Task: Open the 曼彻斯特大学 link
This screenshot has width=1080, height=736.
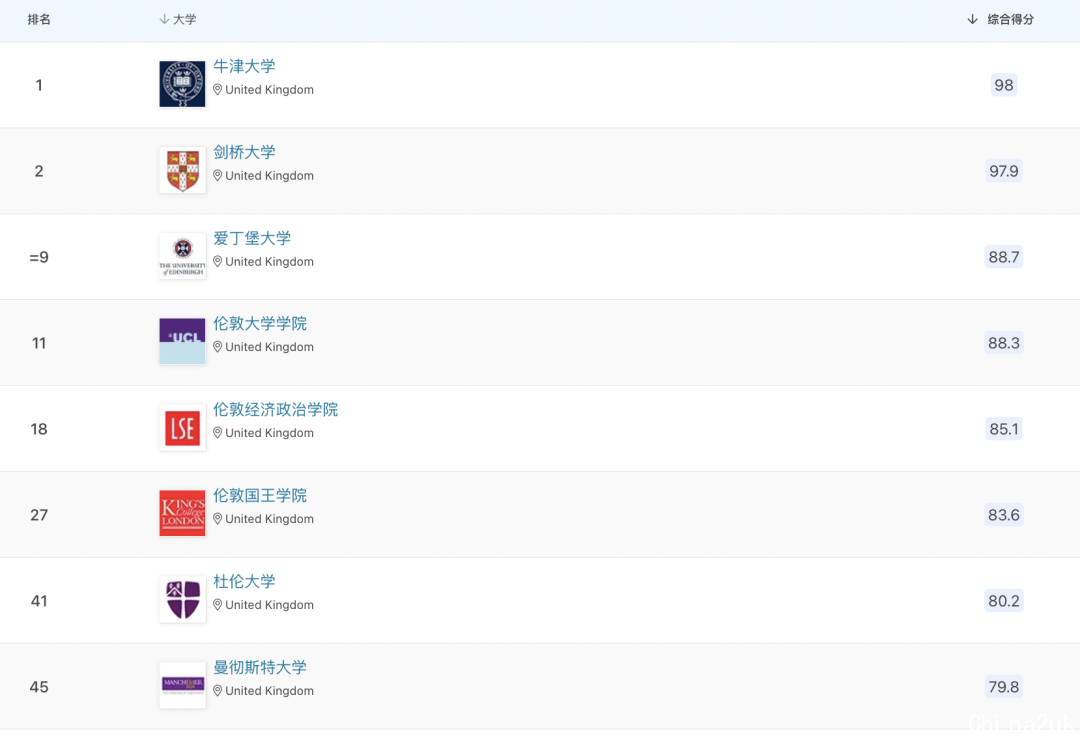Action: pyautogui.click(x=260, y=667)
